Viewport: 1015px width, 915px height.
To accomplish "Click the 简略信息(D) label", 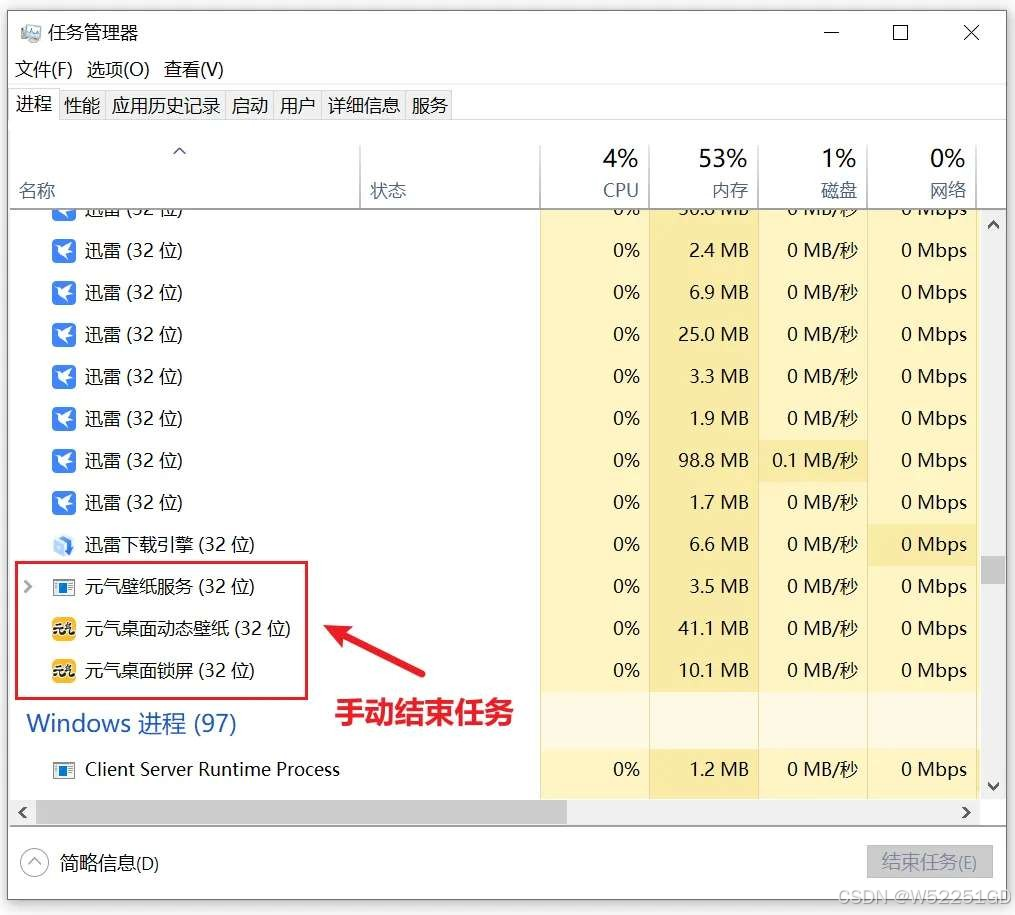I will (109, 863).
